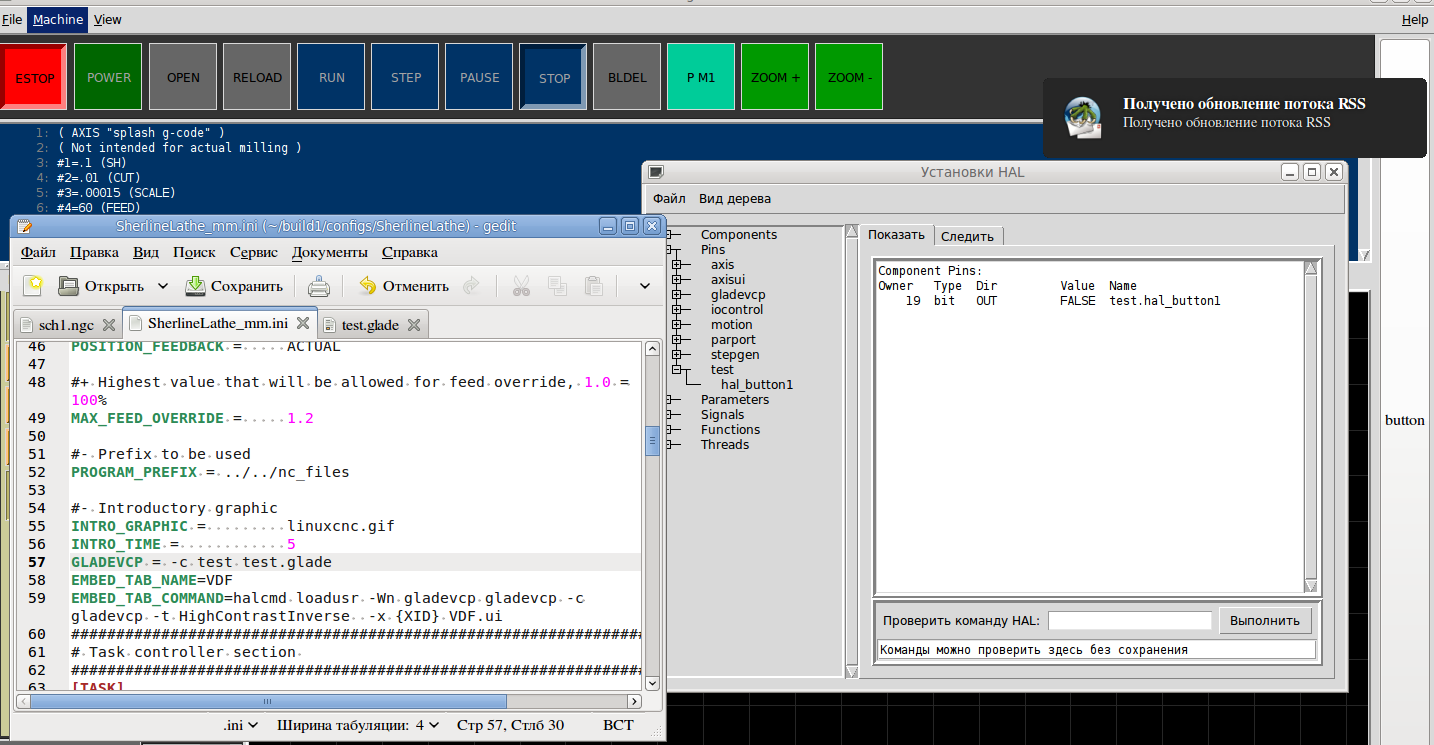The width and height of the screenshot is (1434, 745).
Task: Open the Help menu in AXIS
Action: coord(1415,20)
